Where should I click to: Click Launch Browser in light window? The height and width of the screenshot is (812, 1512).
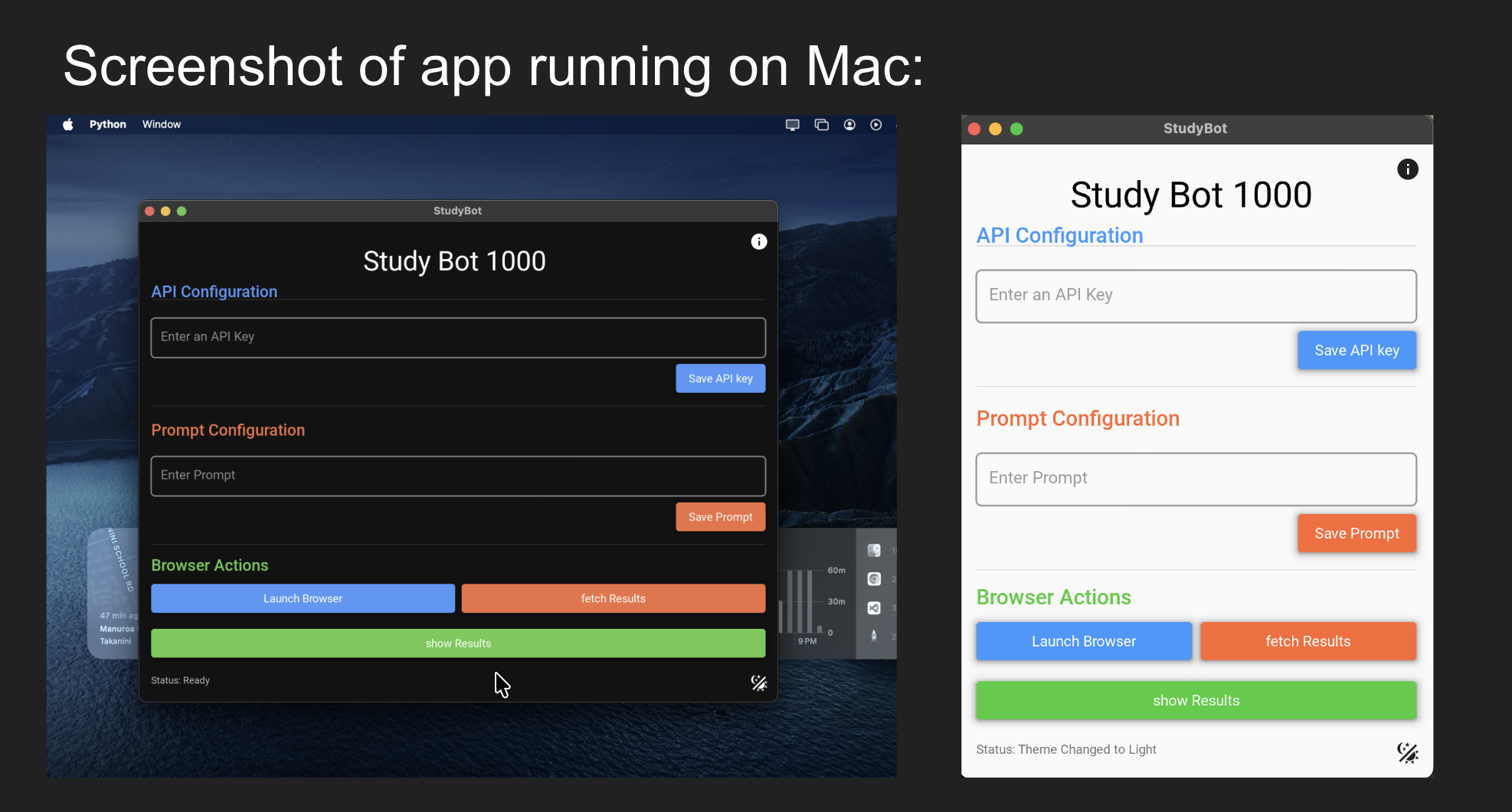tap(1084, 641)
